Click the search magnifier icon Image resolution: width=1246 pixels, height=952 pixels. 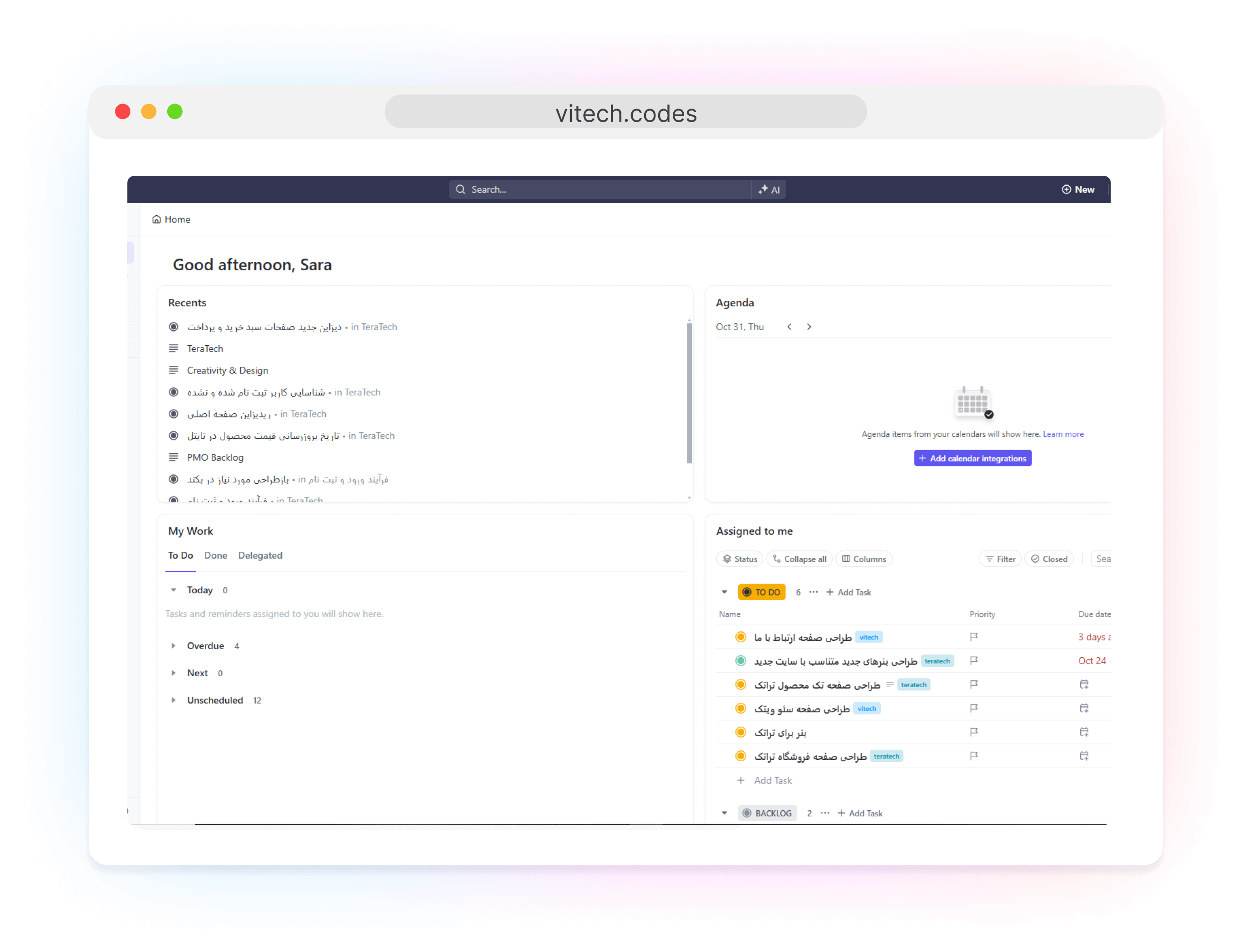(460, 189)
